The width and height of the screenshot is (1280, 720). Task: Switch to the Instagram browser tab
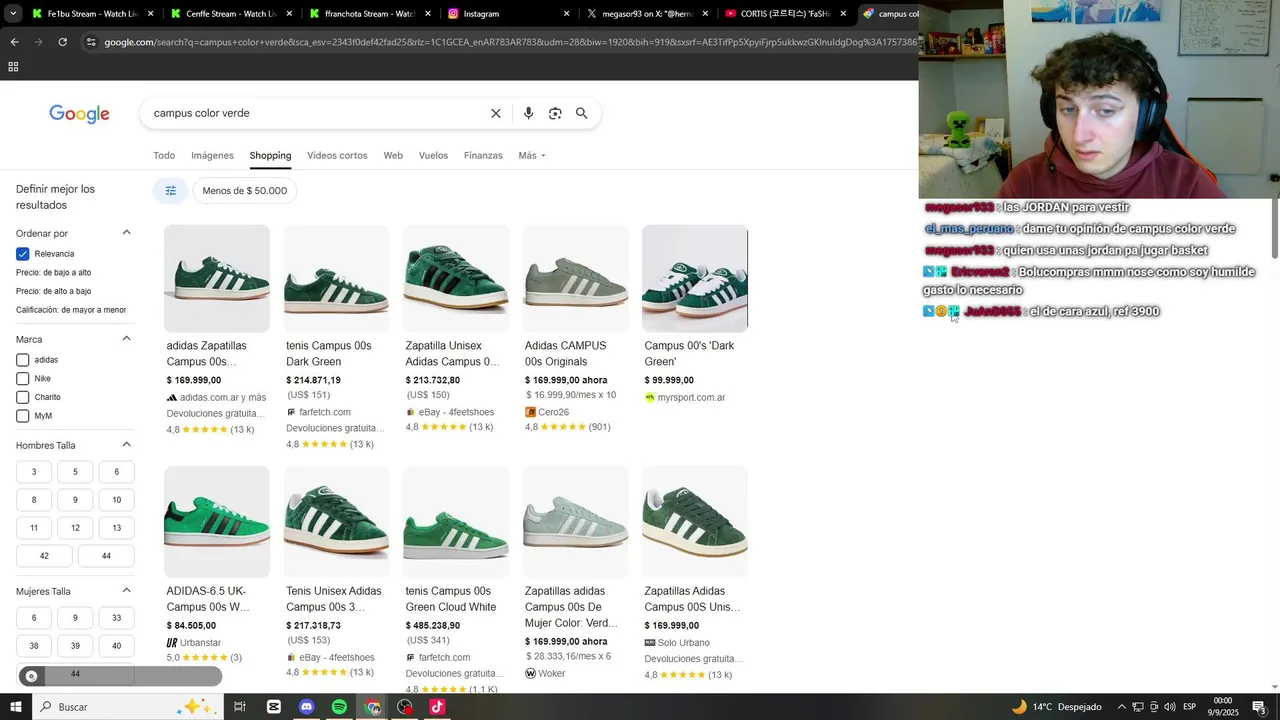[x=509, y=14]
